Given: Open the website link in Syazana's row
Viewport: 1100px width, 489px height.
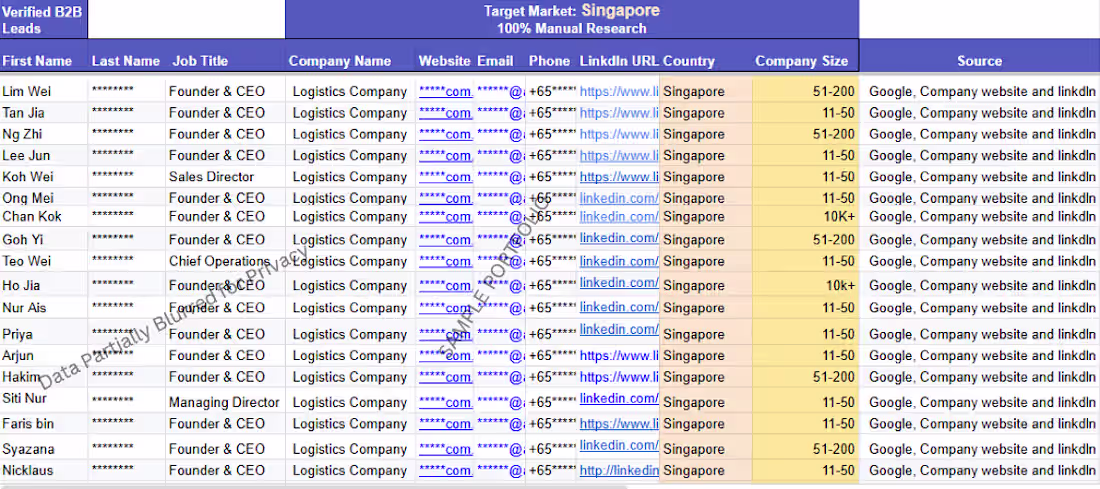Looking at the screenshot, I should tap(445, 449).
